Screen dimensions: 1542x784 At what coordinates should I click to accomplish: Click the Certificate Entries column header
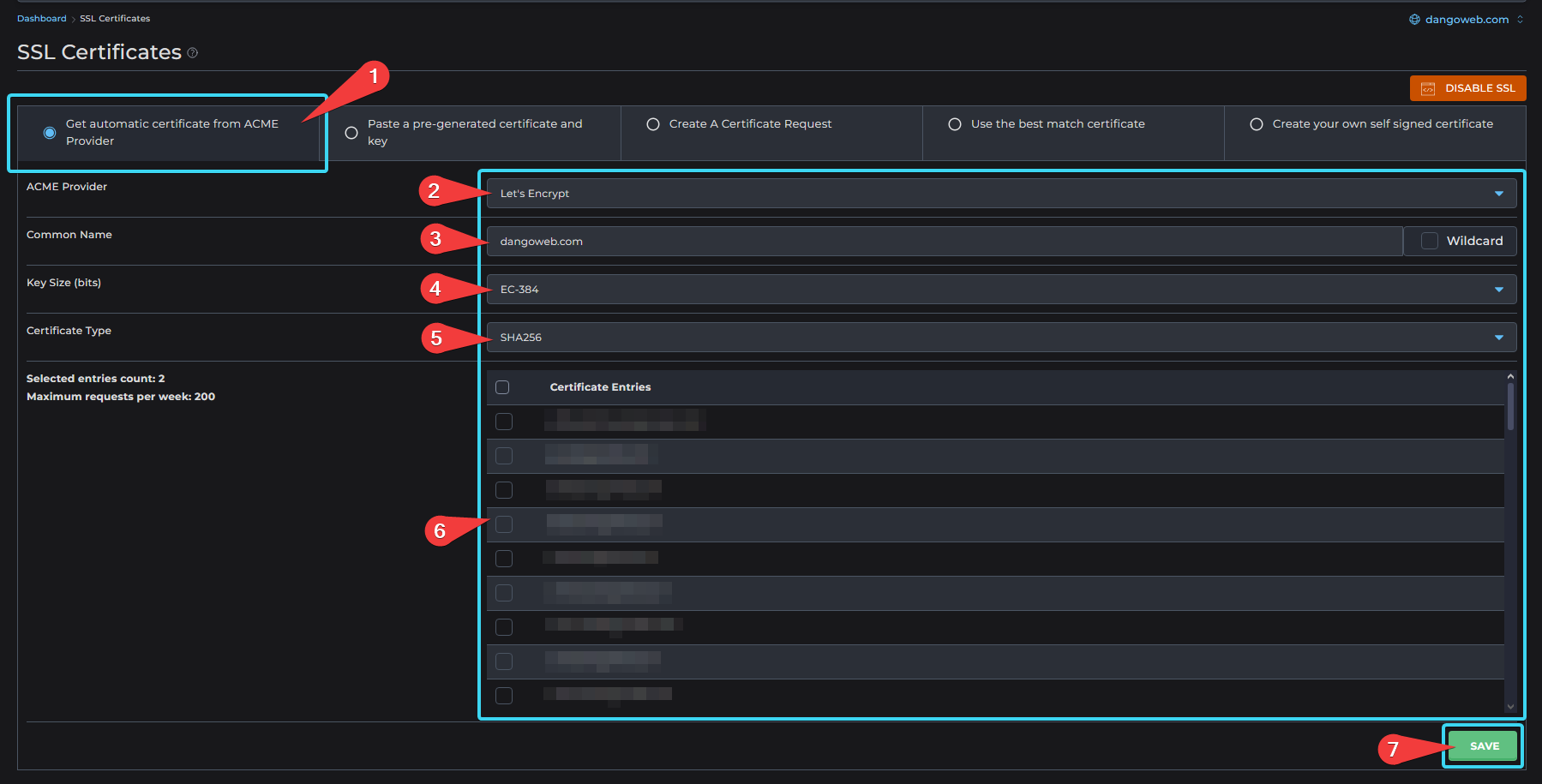(600, 387)
